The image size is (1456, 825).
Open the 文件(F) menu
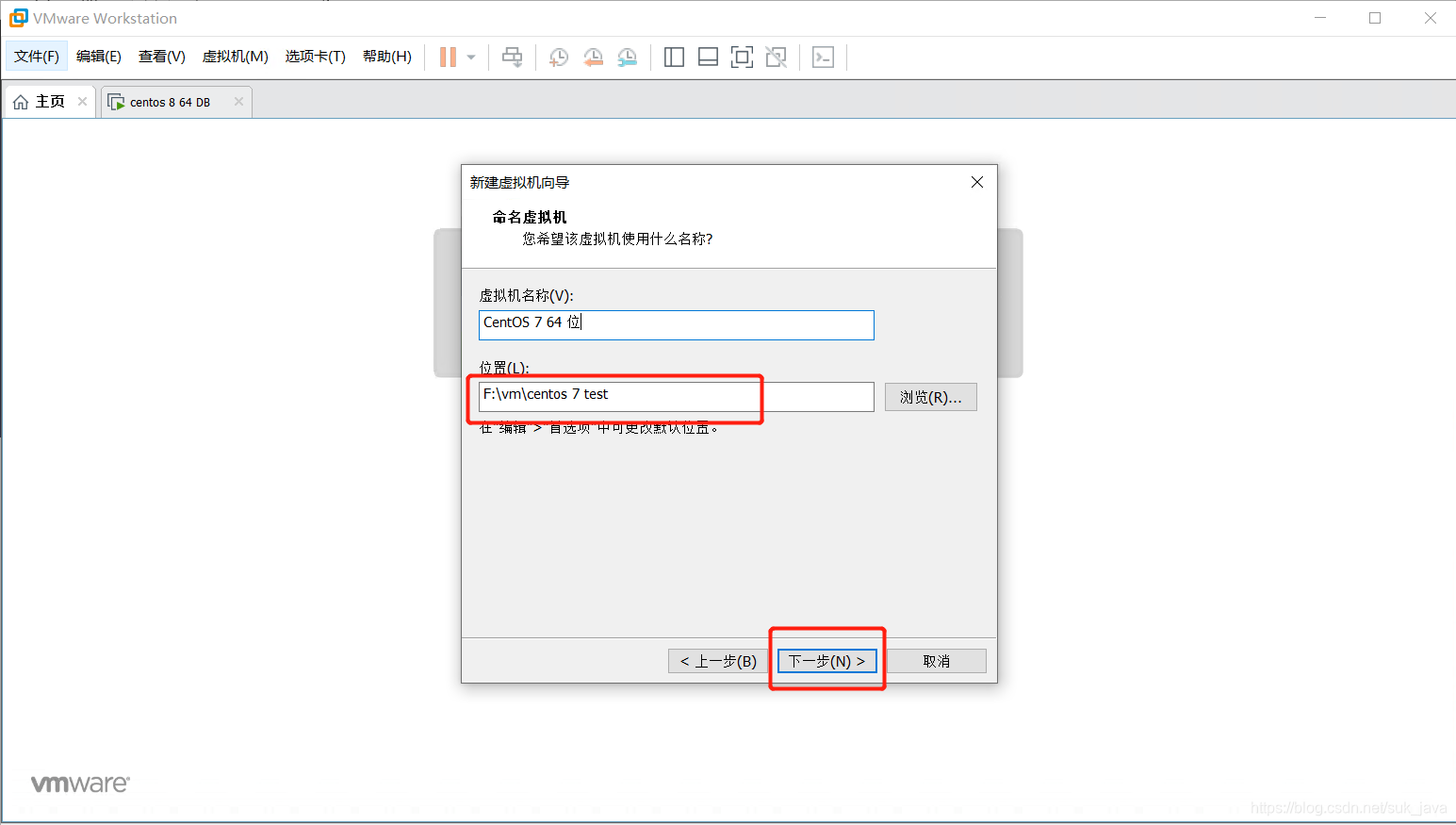(x=37, y=57)
